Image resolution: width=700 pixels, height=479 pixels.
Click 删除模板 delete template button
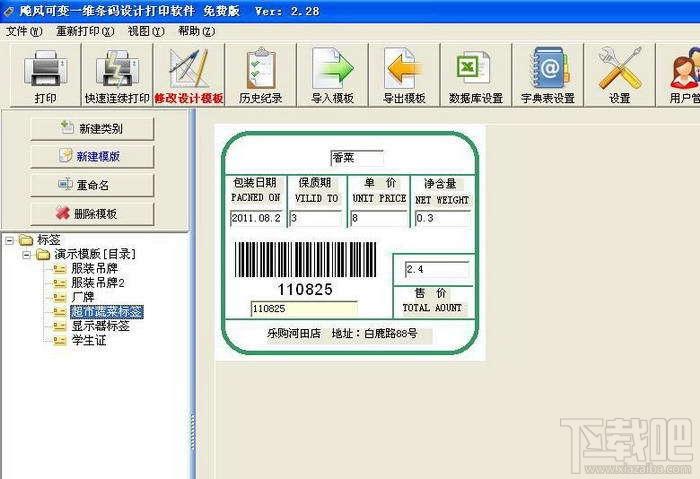click(92, 213)
